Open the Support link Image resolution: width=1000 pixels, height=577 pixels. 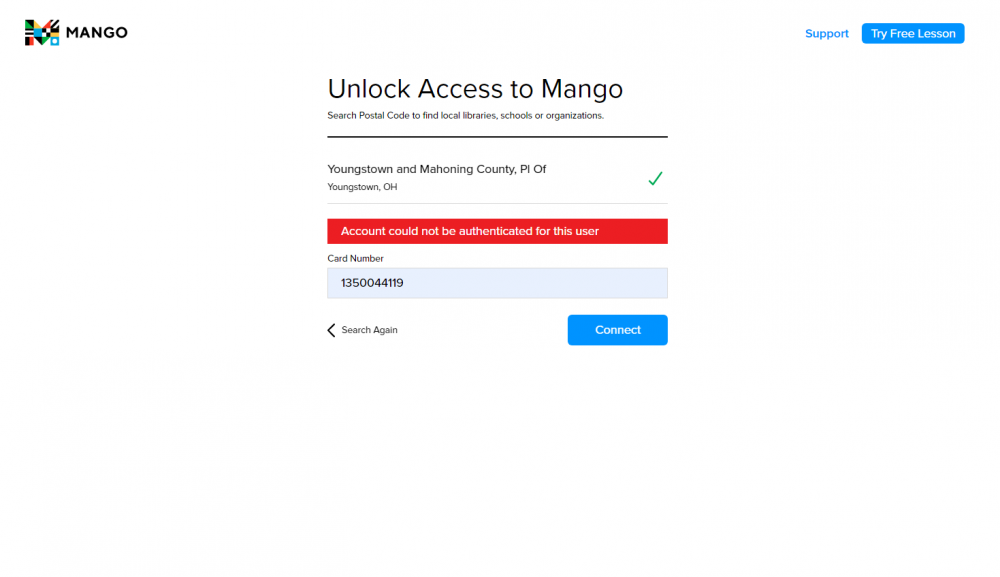(826, 34)
